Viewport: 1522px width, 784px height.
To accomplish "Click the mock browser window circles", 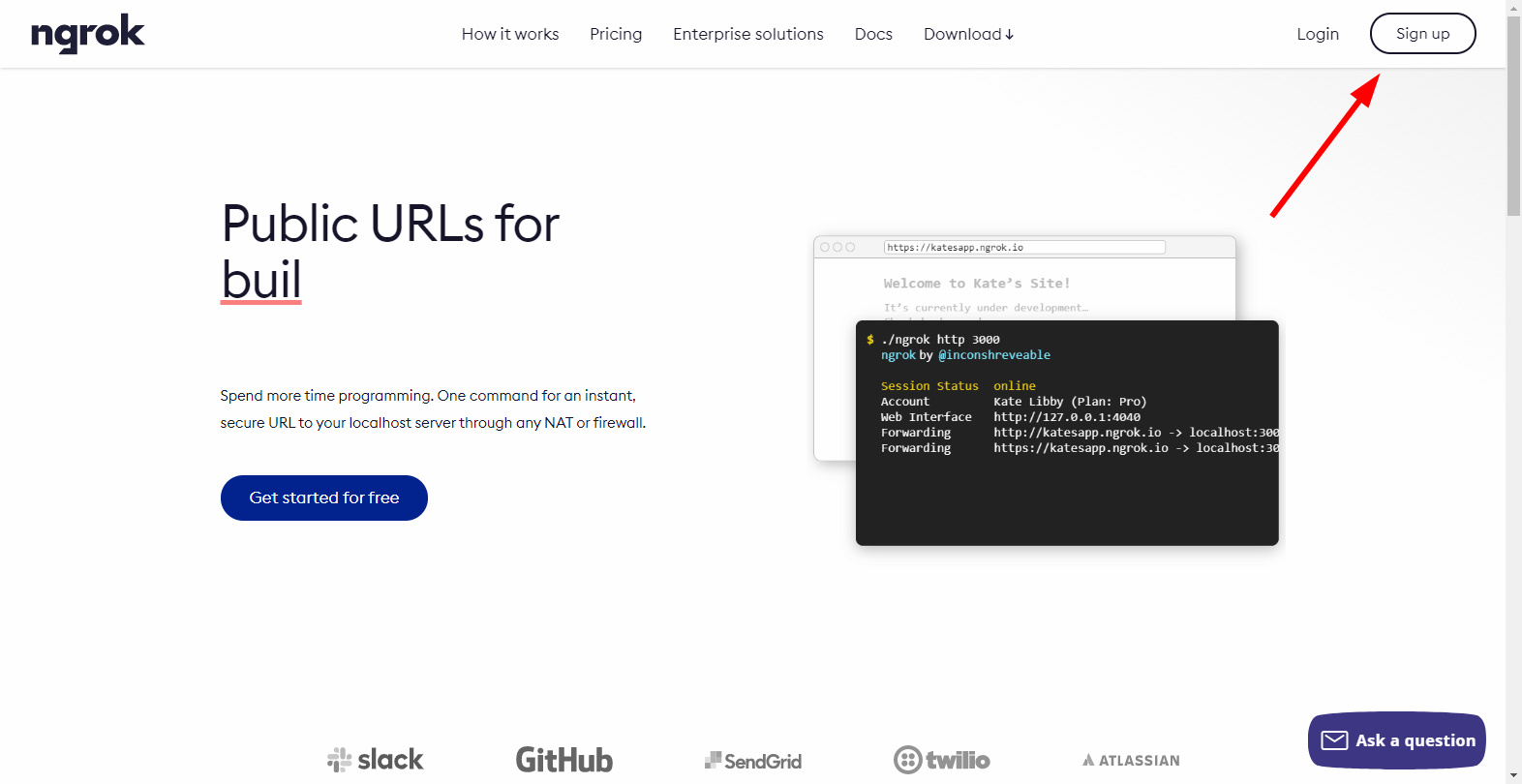I will coord(837,248).
